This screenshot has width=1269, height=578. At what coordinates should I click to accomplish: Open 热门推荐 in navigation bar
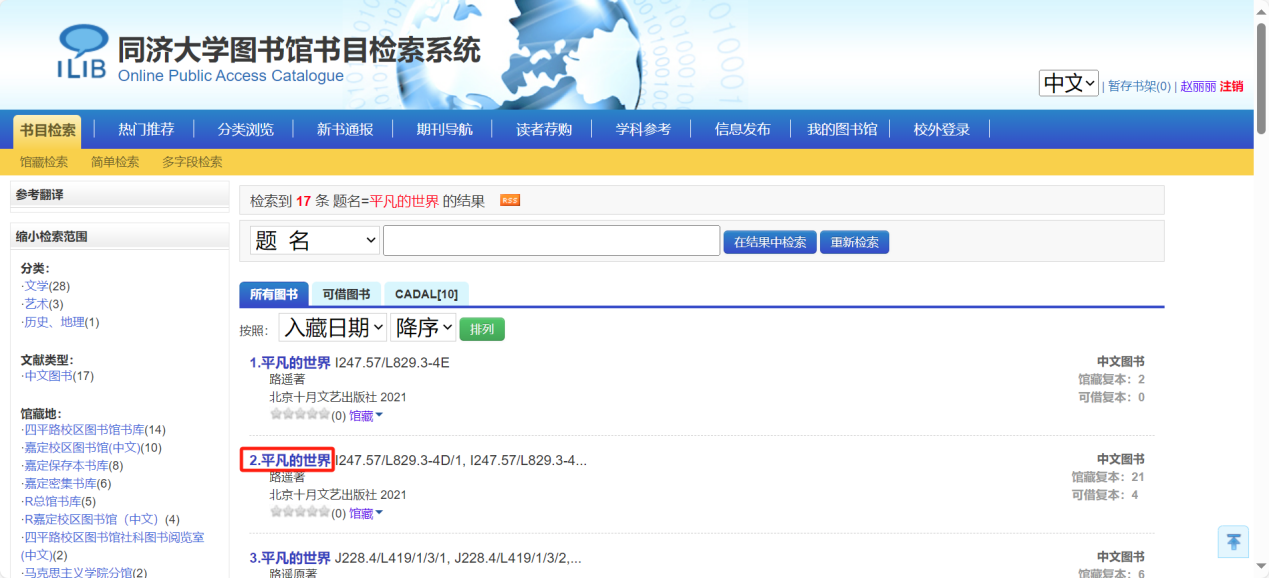coord(146,129)
